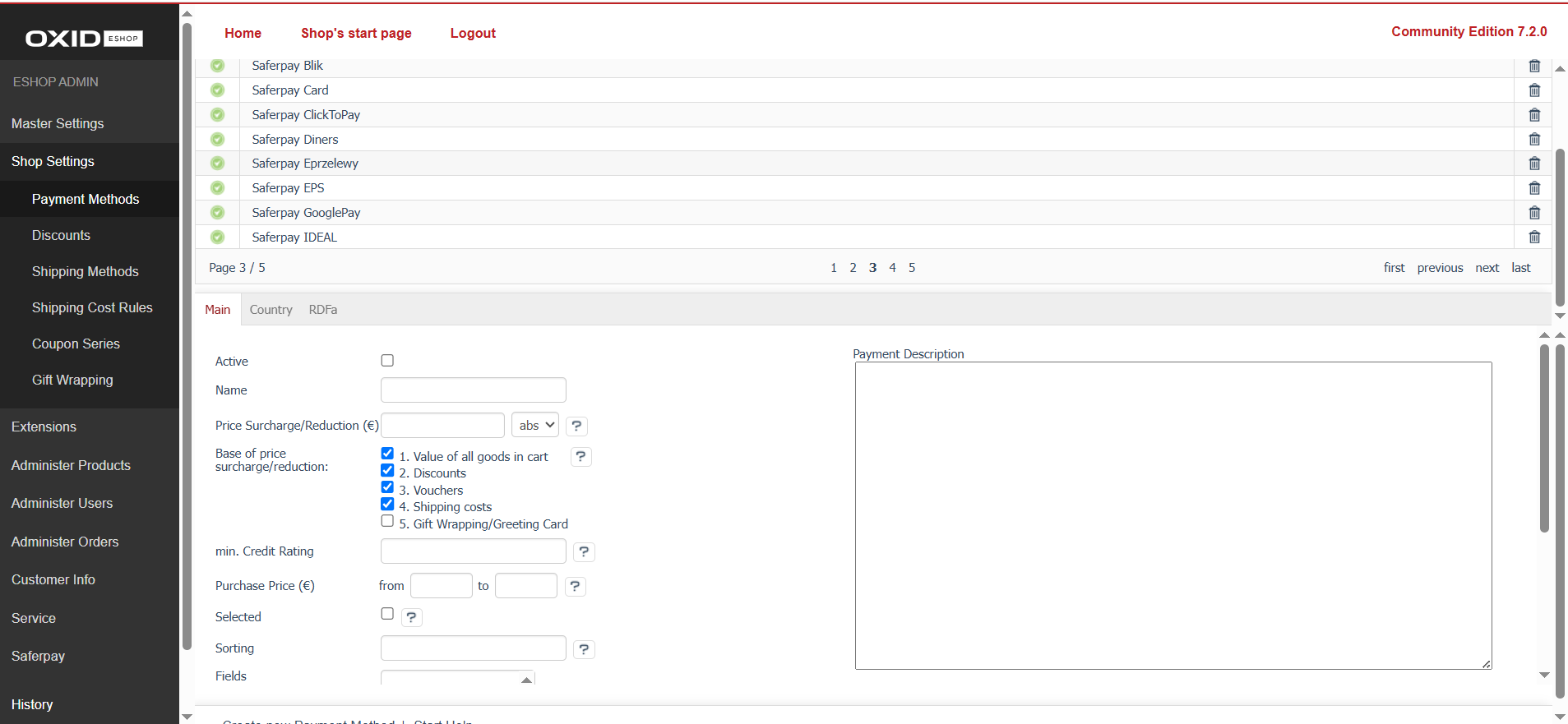Click active status icon for Saferpay Eprzelewy
The width and height of the screenshot is (1568, 724).
click(217, 164)
